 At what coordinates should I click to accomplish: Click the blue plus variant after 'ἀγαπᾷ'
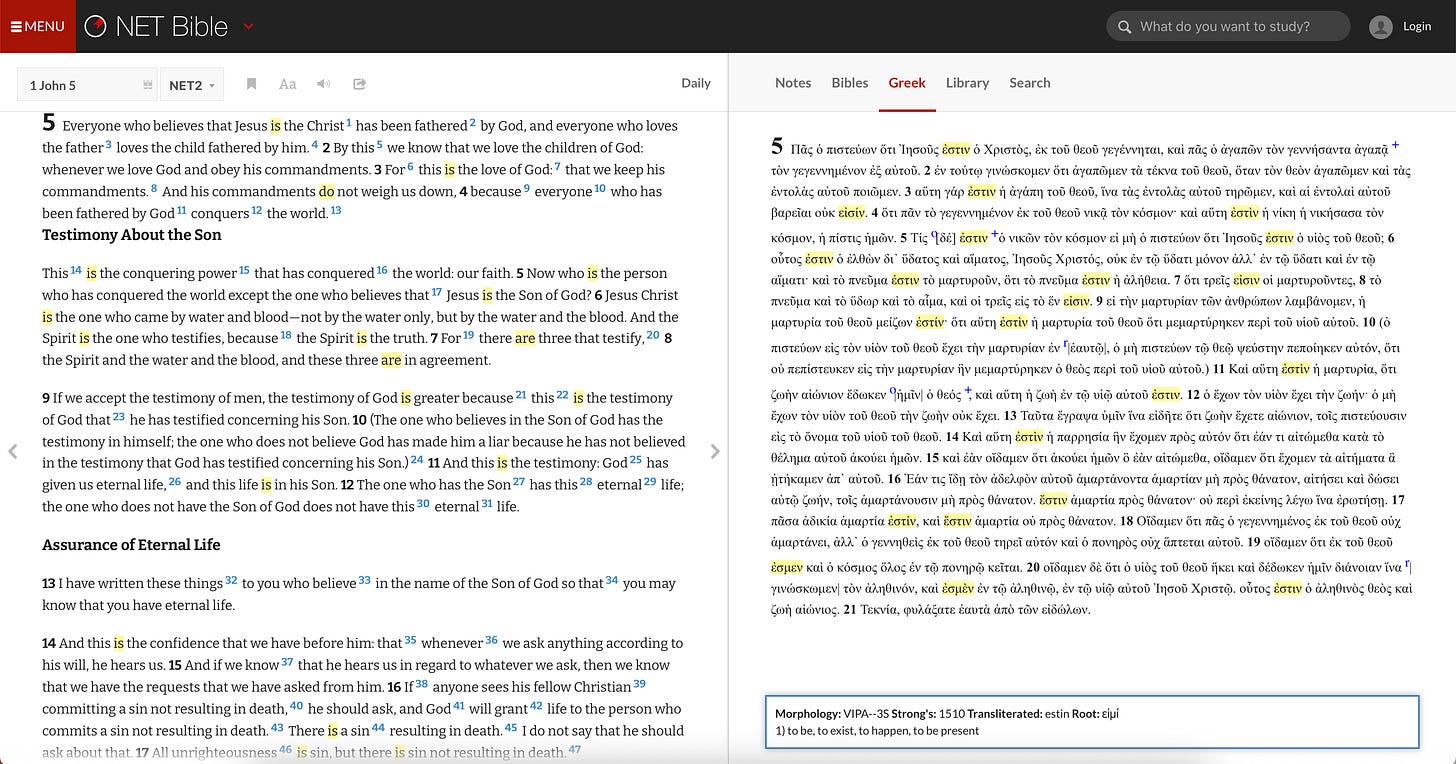point(1396,145)
